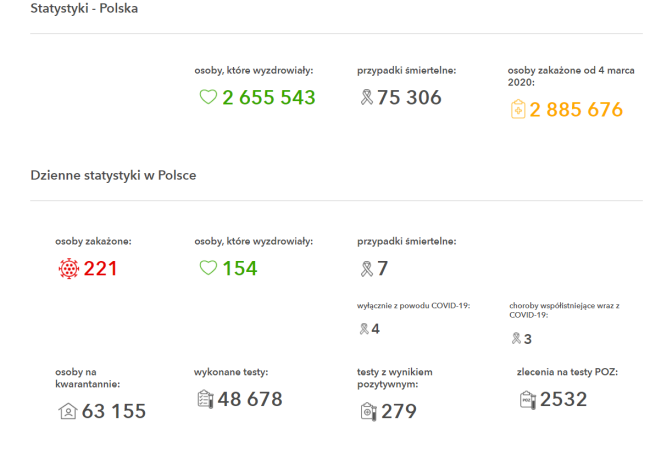Screen dimensions: 650x450
Task: Click the green heart icon beside 2 655 543
Action: (208, 98)
